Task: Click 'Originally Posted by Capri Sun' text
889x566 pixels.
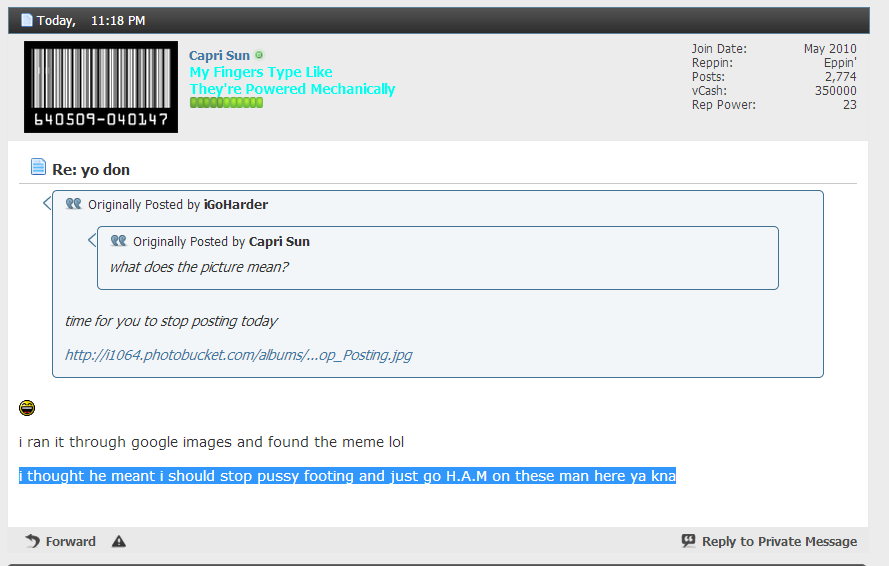Action: (x=221, y=242)
